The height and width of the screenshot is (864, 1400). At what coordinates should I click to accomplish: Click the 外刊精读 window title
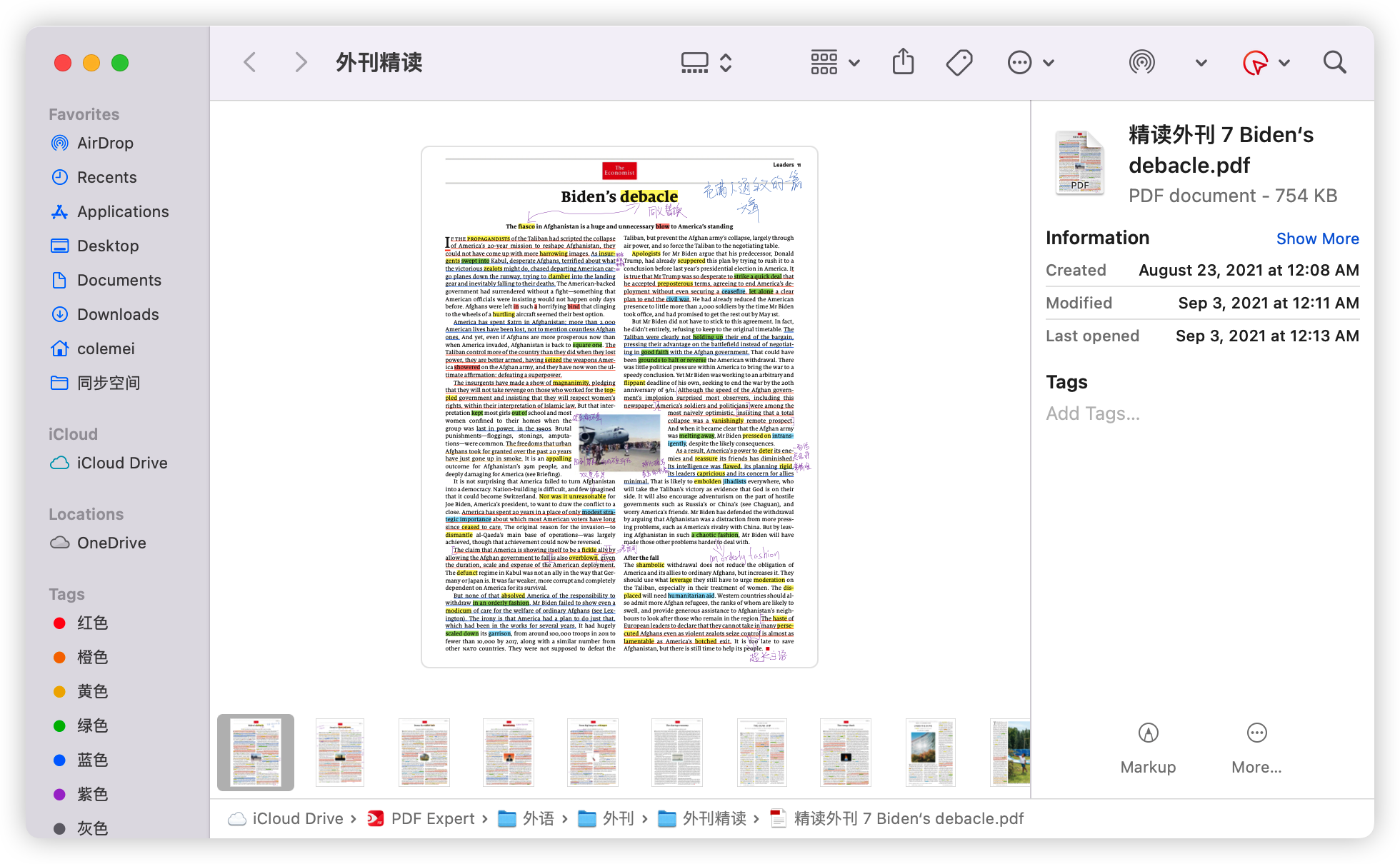[379, 63]
